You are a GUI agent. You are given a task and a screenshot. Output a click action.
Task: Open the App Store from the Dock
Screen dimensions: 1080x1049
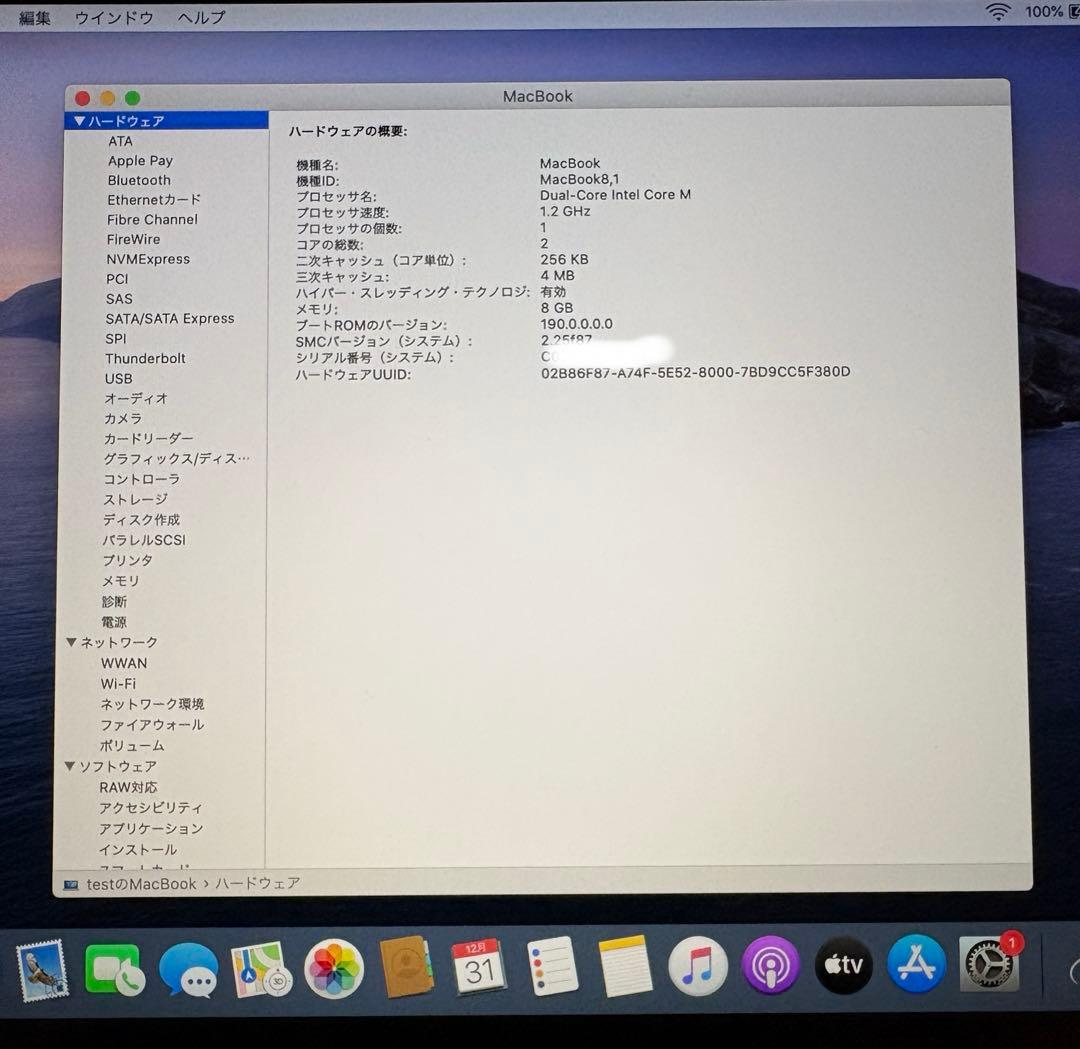pos(916,966)
